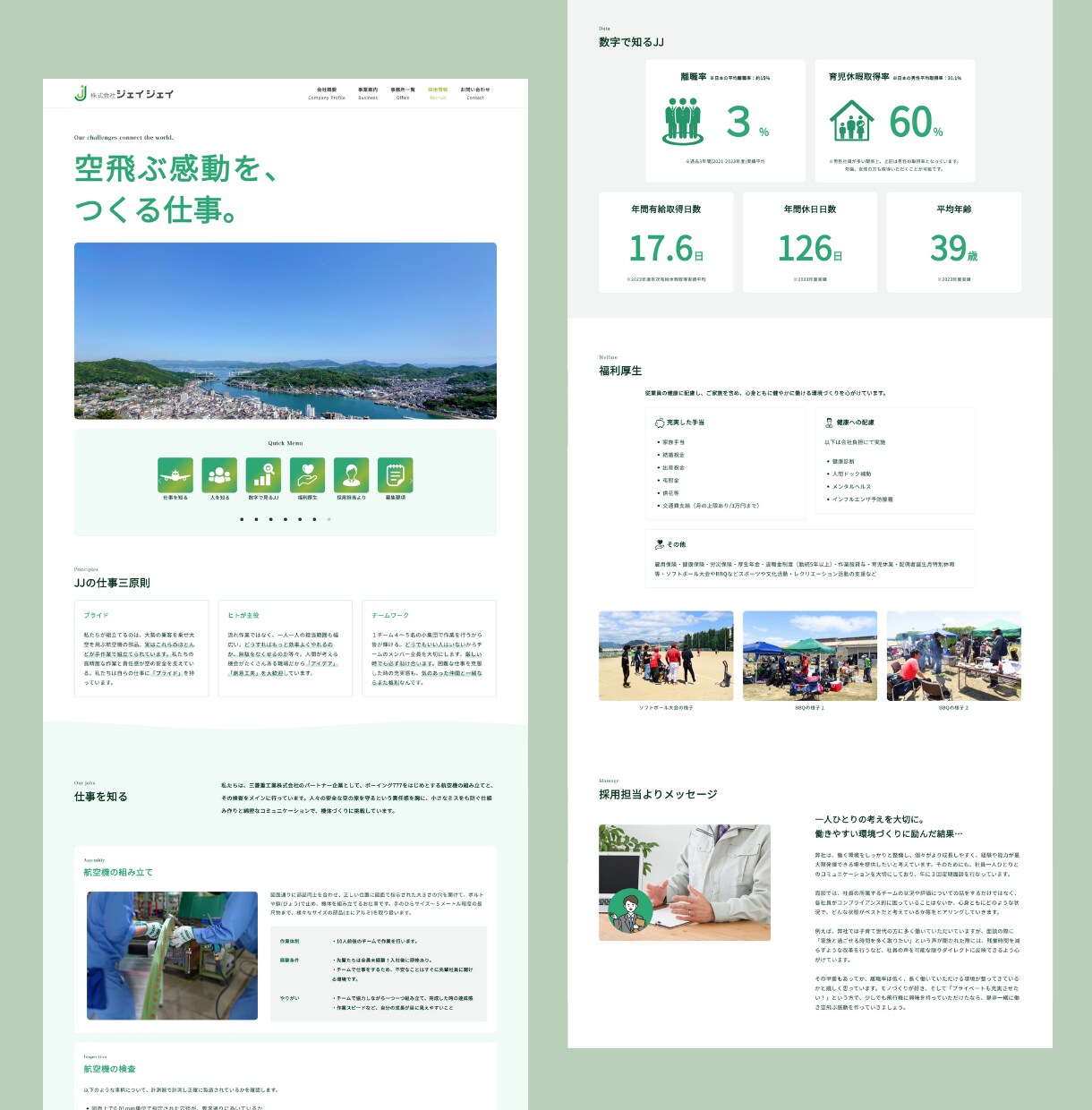Open the 人を知る people quick menu icon
This screenshot has height=1110, width=1092.
(x=219, y=475)
